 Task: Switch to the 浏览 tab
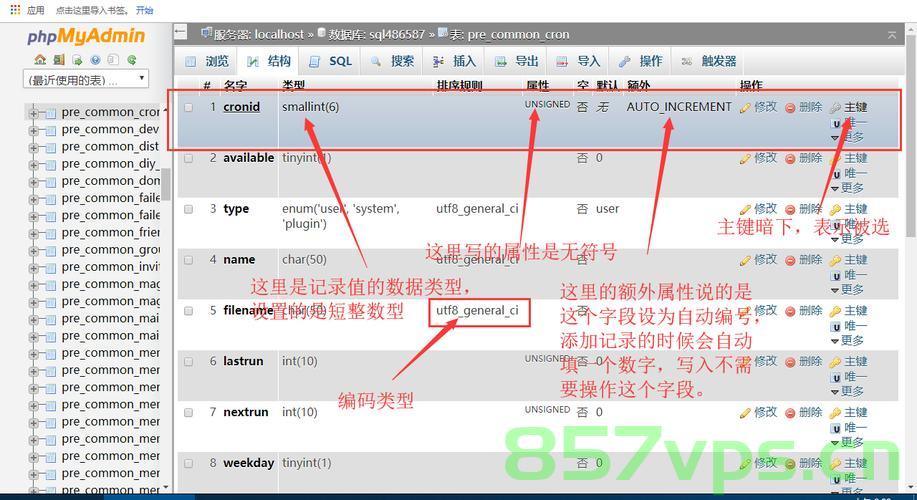click(x=207, y=61)
